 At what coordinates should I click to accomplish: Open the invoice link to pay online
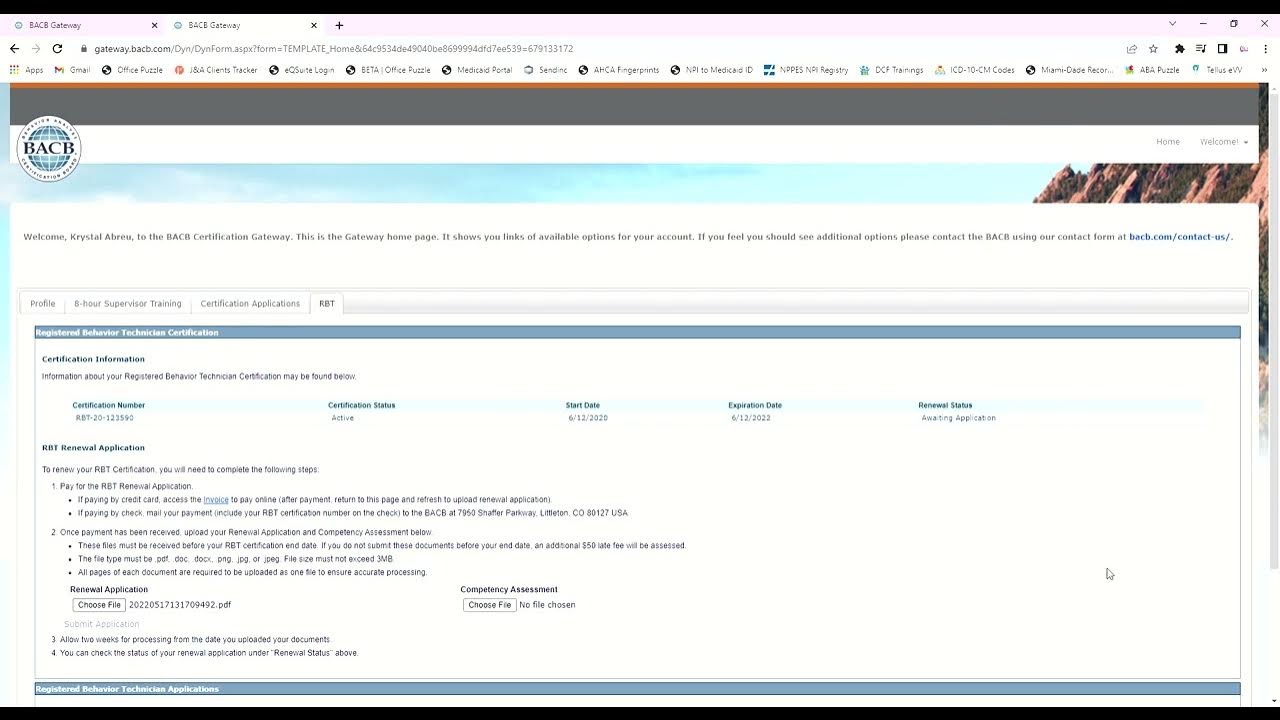click(x=216, y=499)
